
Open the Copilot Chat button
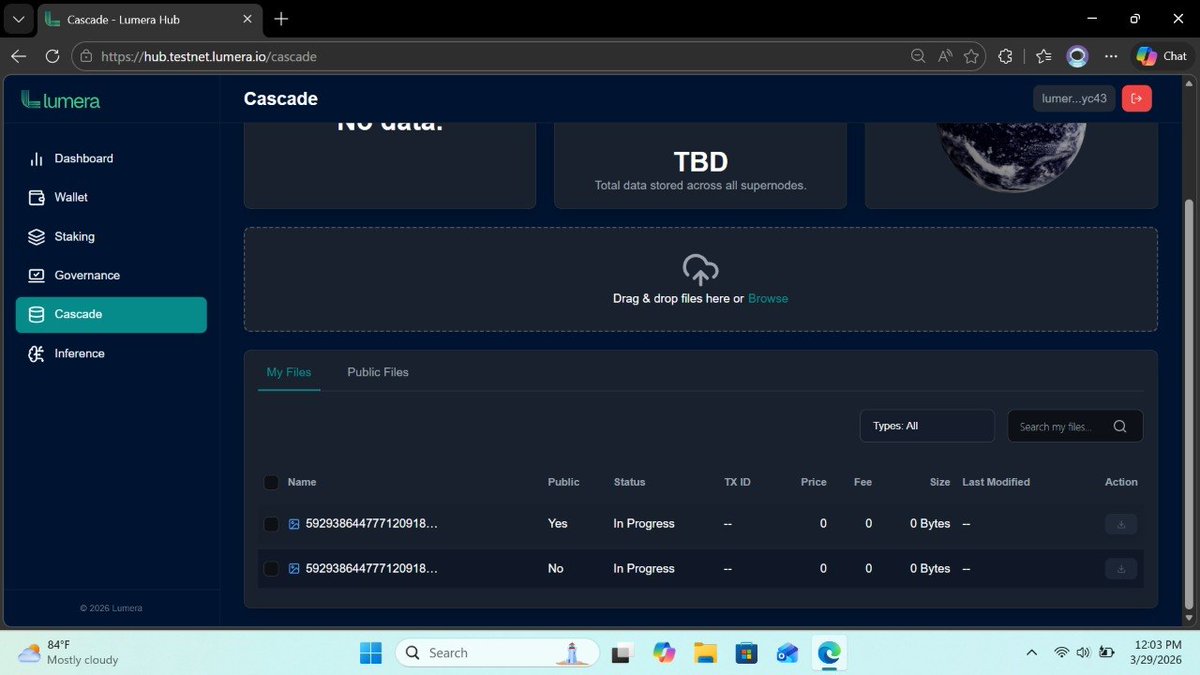[1160, 57]
